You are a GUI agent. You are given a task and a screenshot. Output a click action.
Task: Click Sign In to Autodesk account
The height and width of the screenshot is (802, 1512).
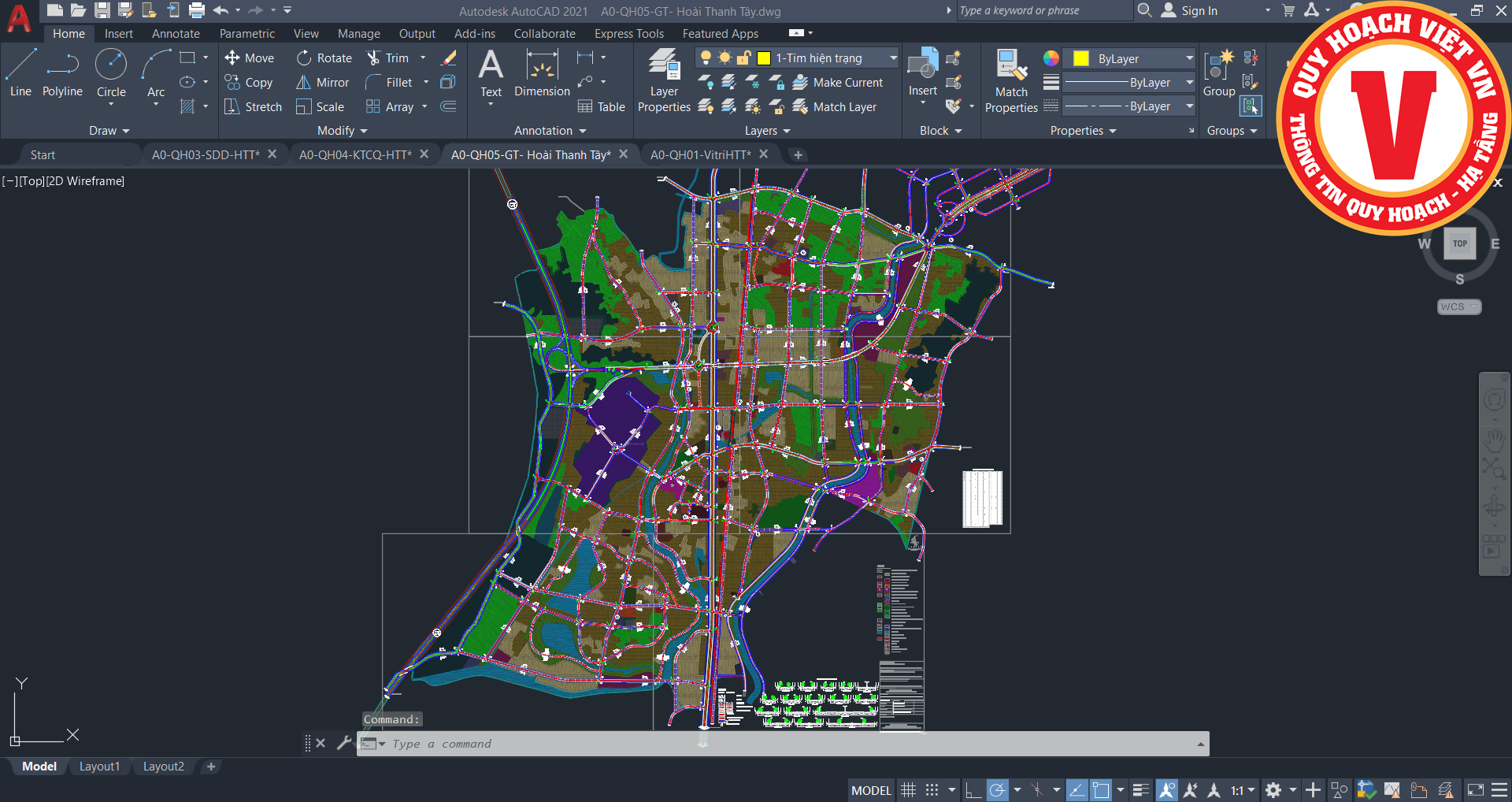(1190, 11)
